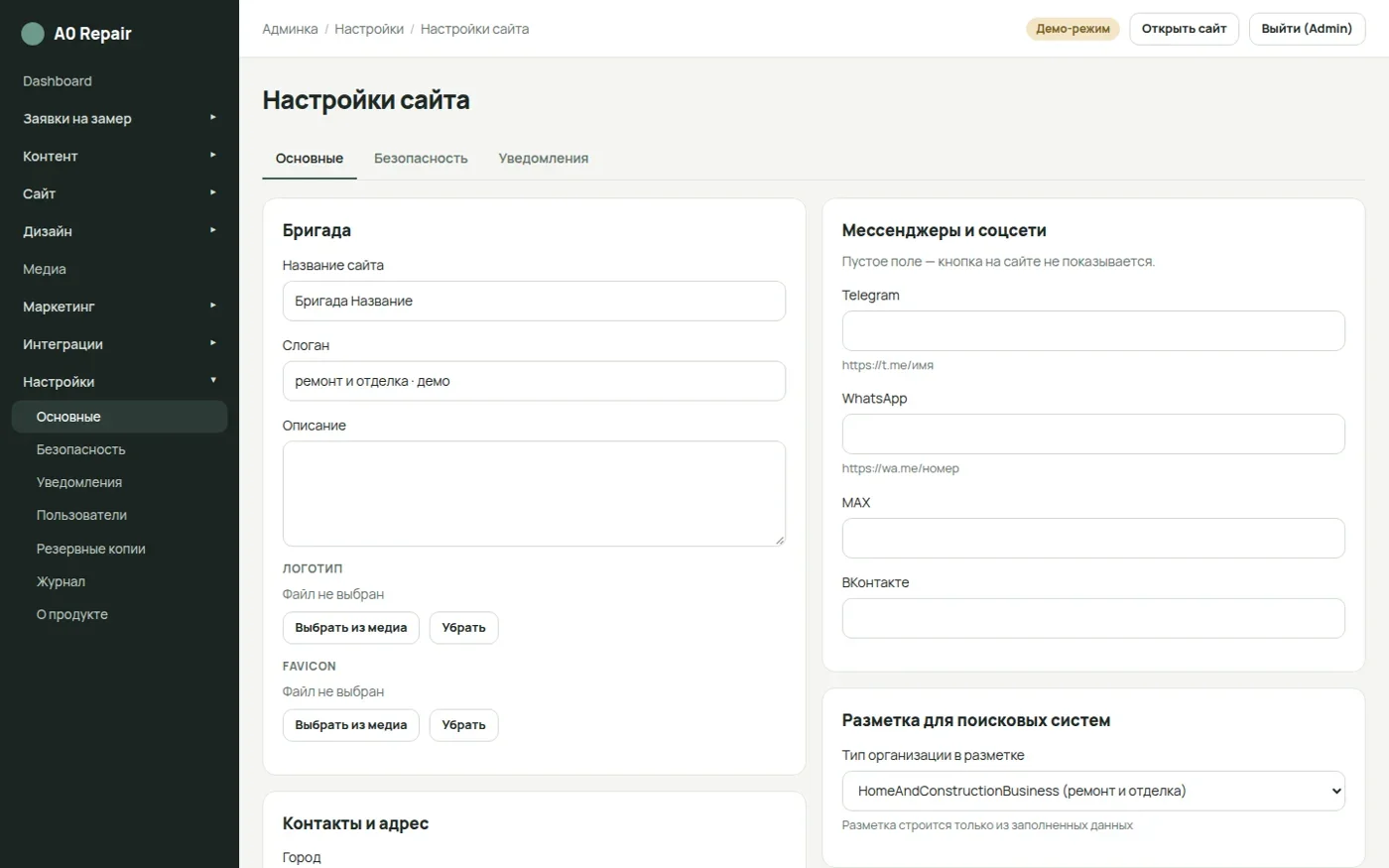Open Пользователи in the sidebar
The height and width of the screenshot is (868, 1389).
119,515
